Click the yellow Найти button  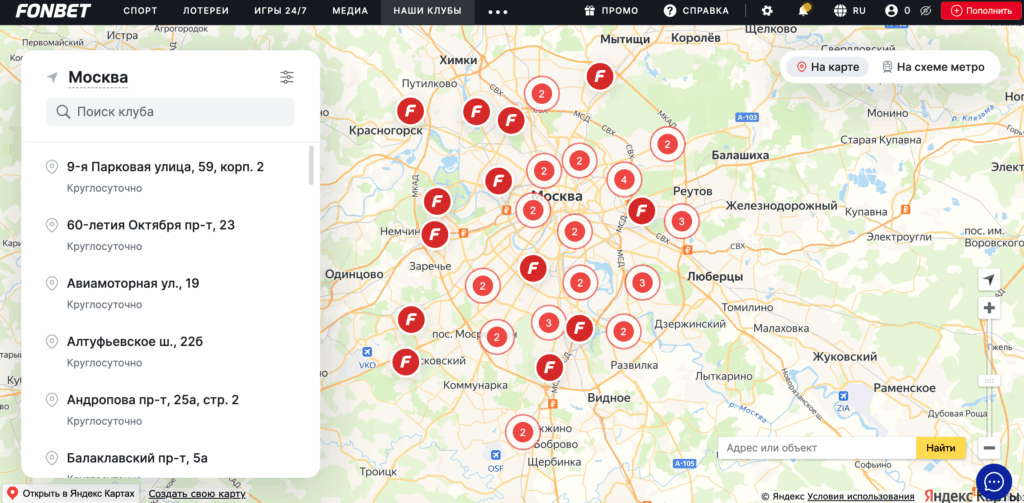(940, 448)
